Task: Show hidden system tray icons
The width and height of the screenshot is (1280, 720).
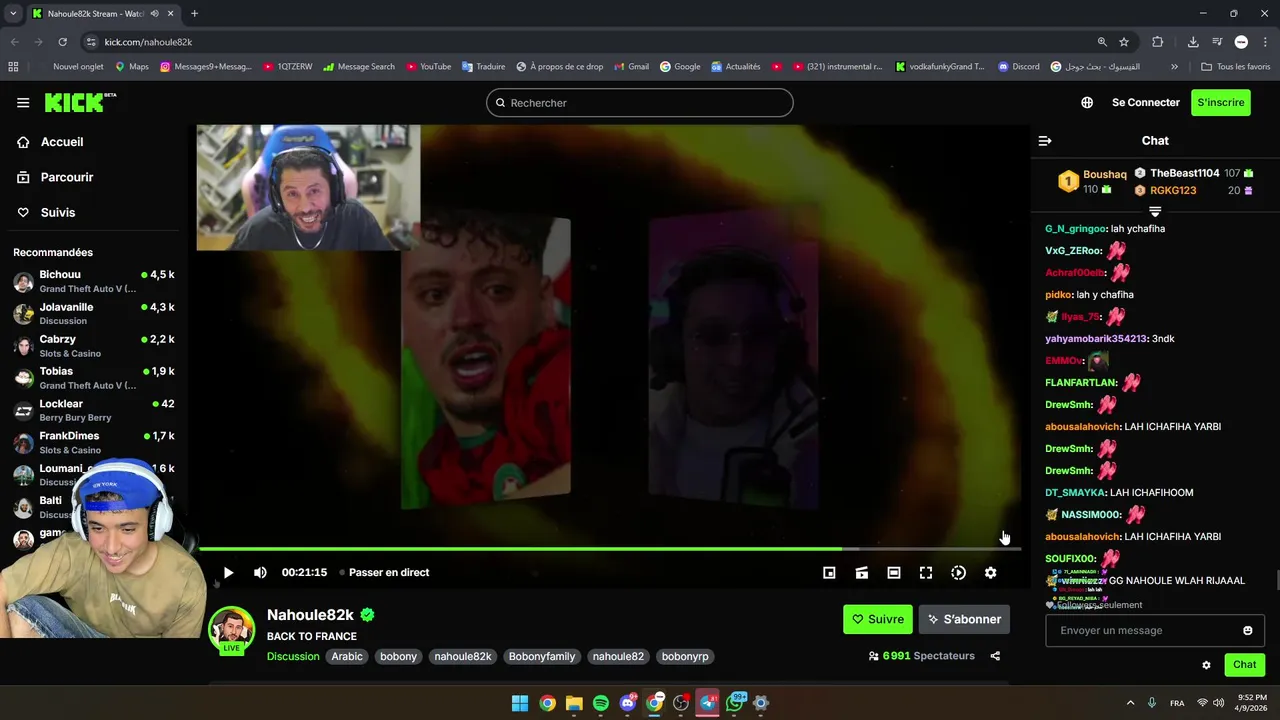Action: [x=1130, y=703]
